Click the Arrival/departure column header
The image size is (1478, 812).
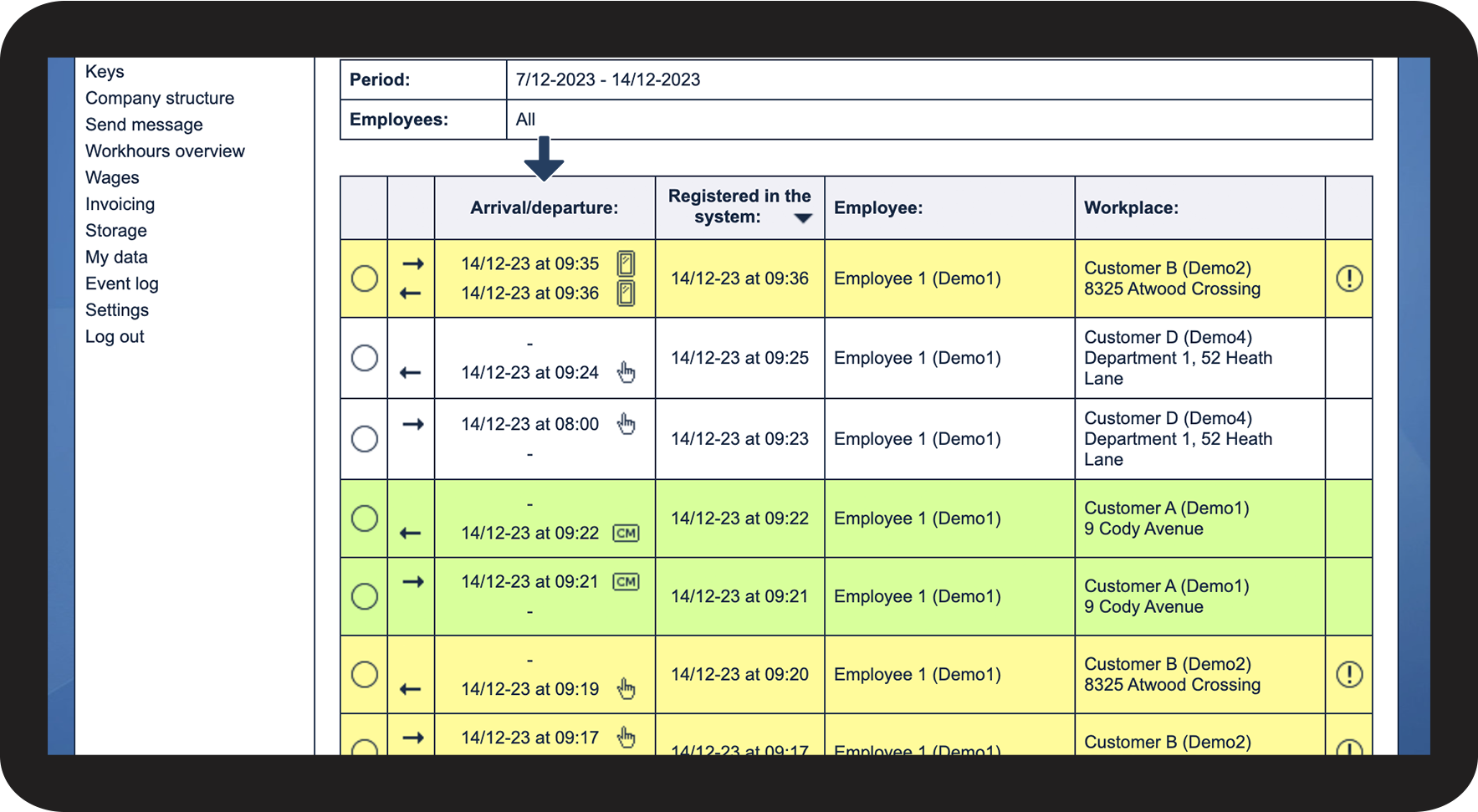(545, 207)
